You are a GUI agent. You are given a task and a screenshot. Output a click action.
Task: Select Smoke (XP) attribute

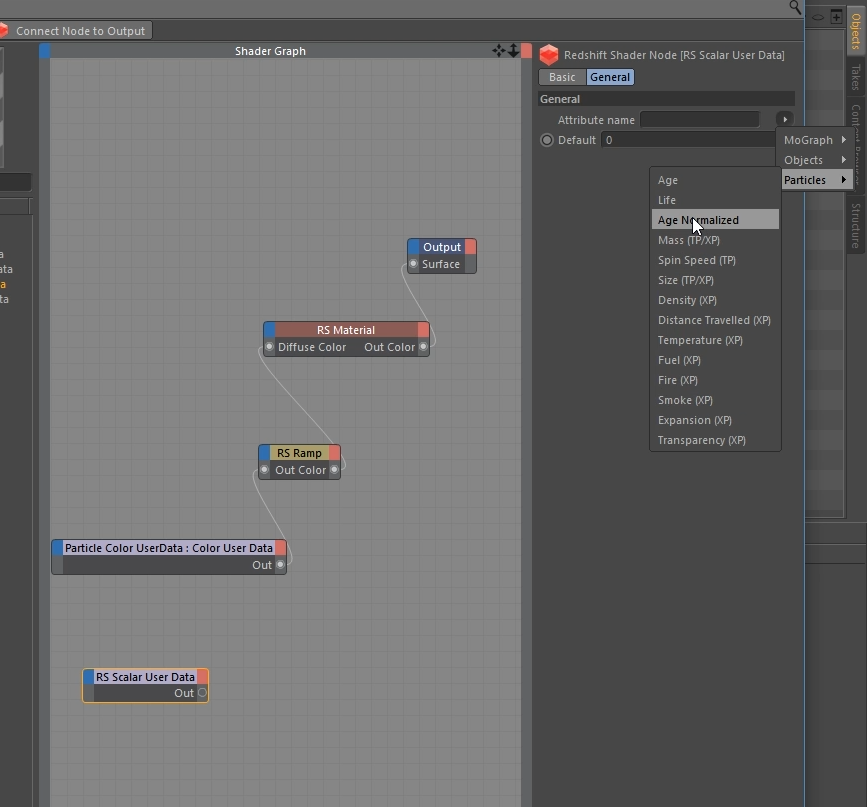coord(715,400)
